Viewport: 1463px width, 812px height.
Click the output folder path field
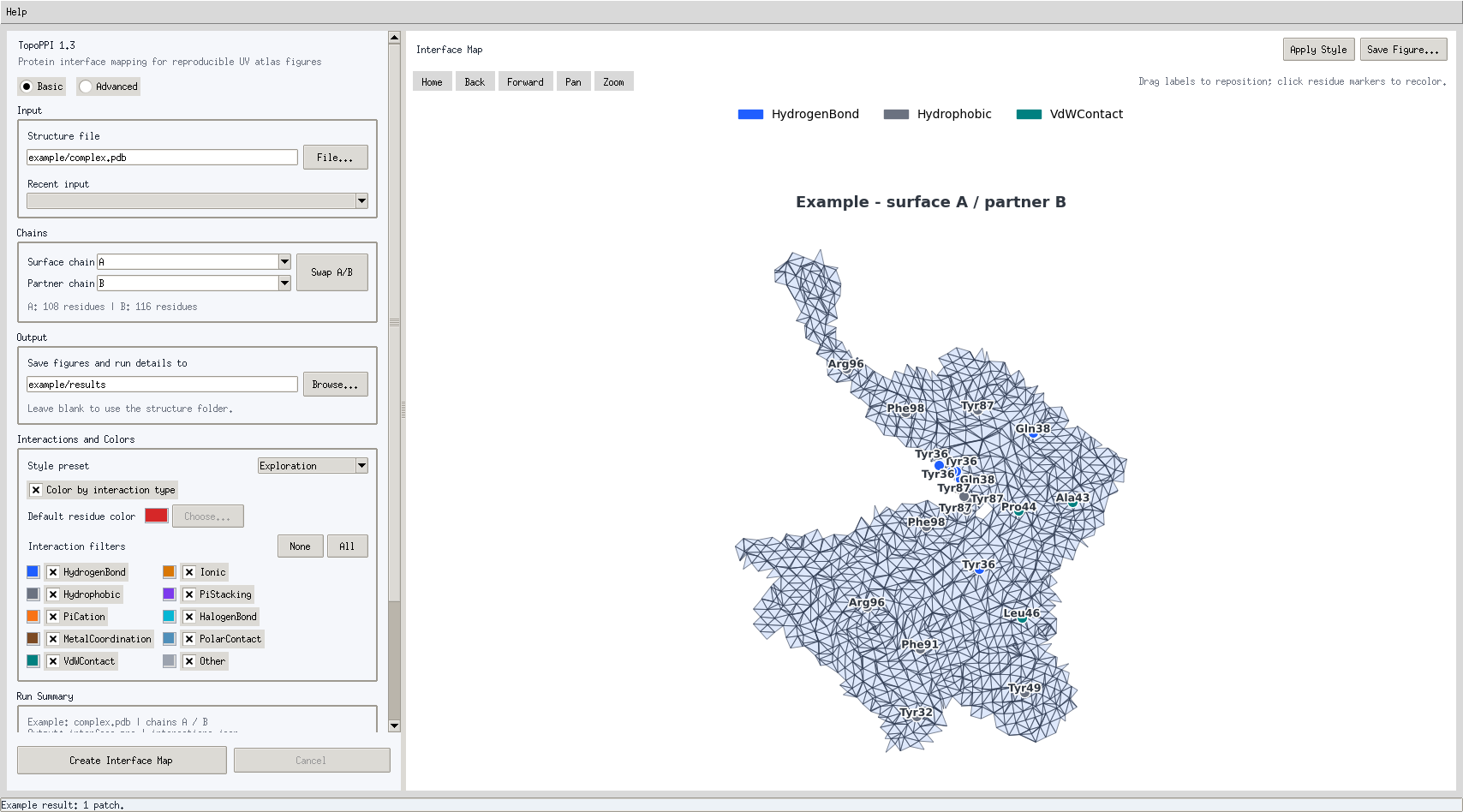tap(162, 385)
